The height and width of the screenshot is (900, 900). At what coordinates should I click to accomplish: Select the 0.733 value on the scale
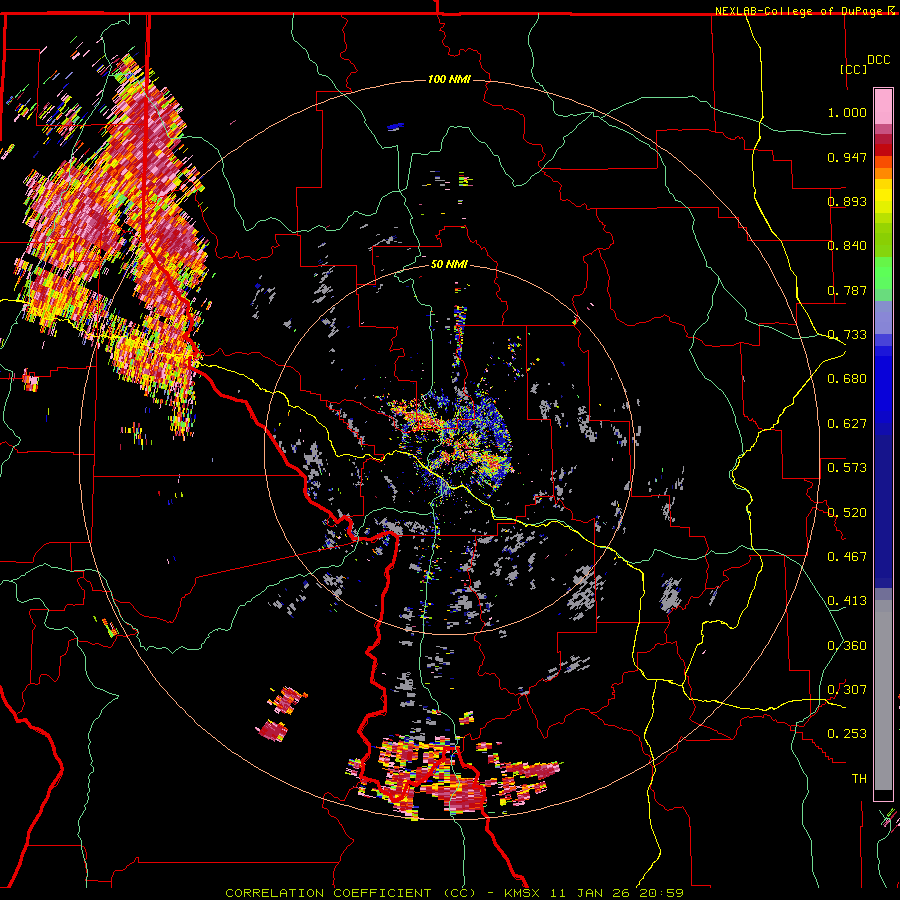(847, 335)
